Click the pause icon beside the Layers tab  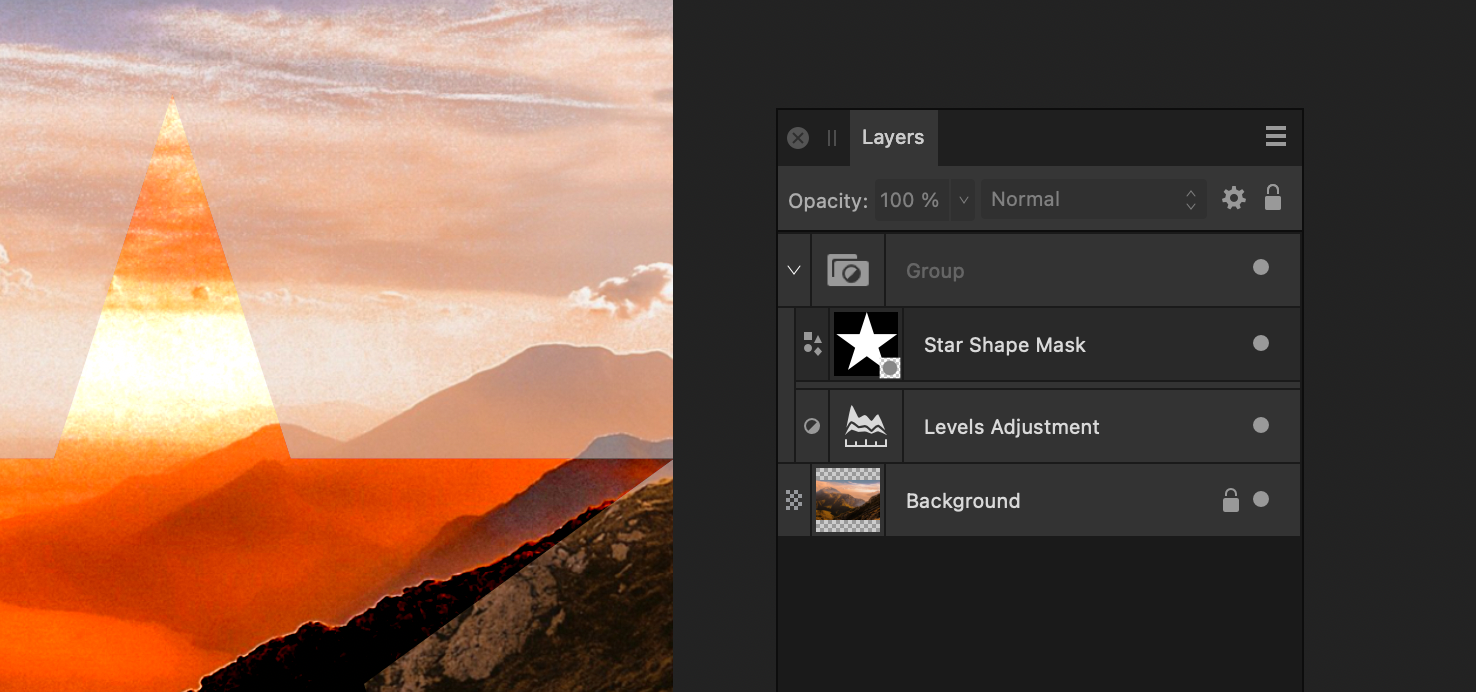click(x=831, y=137)
